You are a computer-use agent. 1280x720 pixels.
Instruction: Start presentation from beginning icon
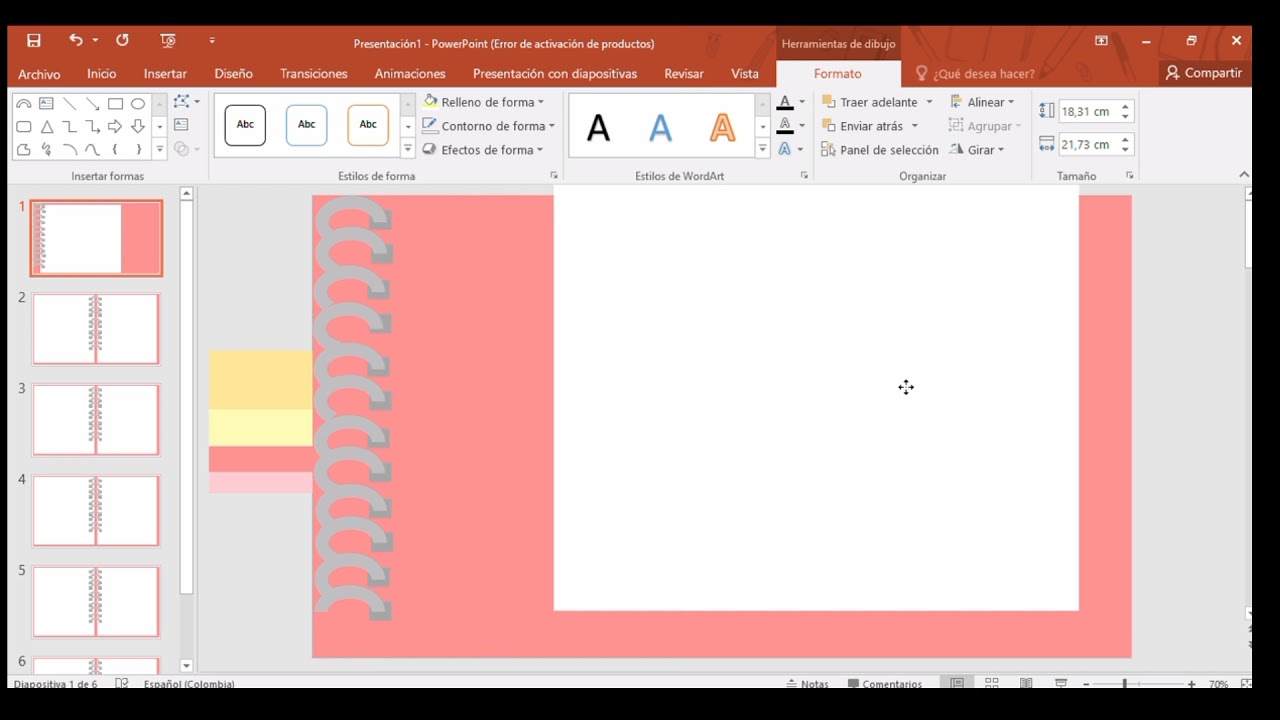[168, 41]
